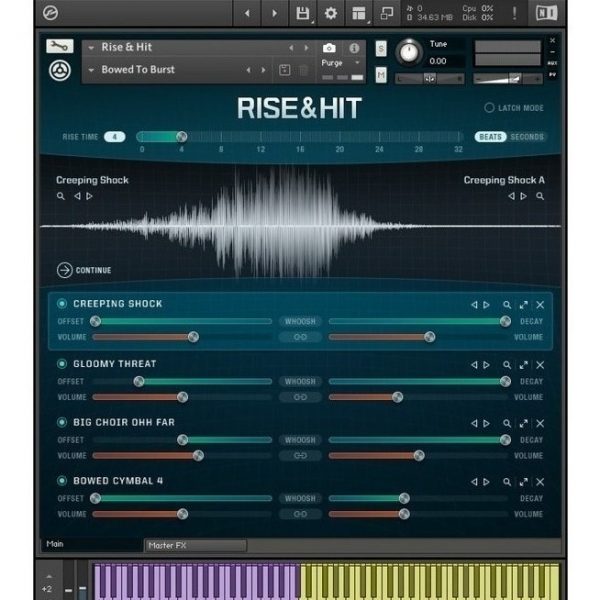Image resolution: width=600 pixels, height=600 pixels.
Task: Select next sound under Creeping Shock A label
Action: [523, 196]
